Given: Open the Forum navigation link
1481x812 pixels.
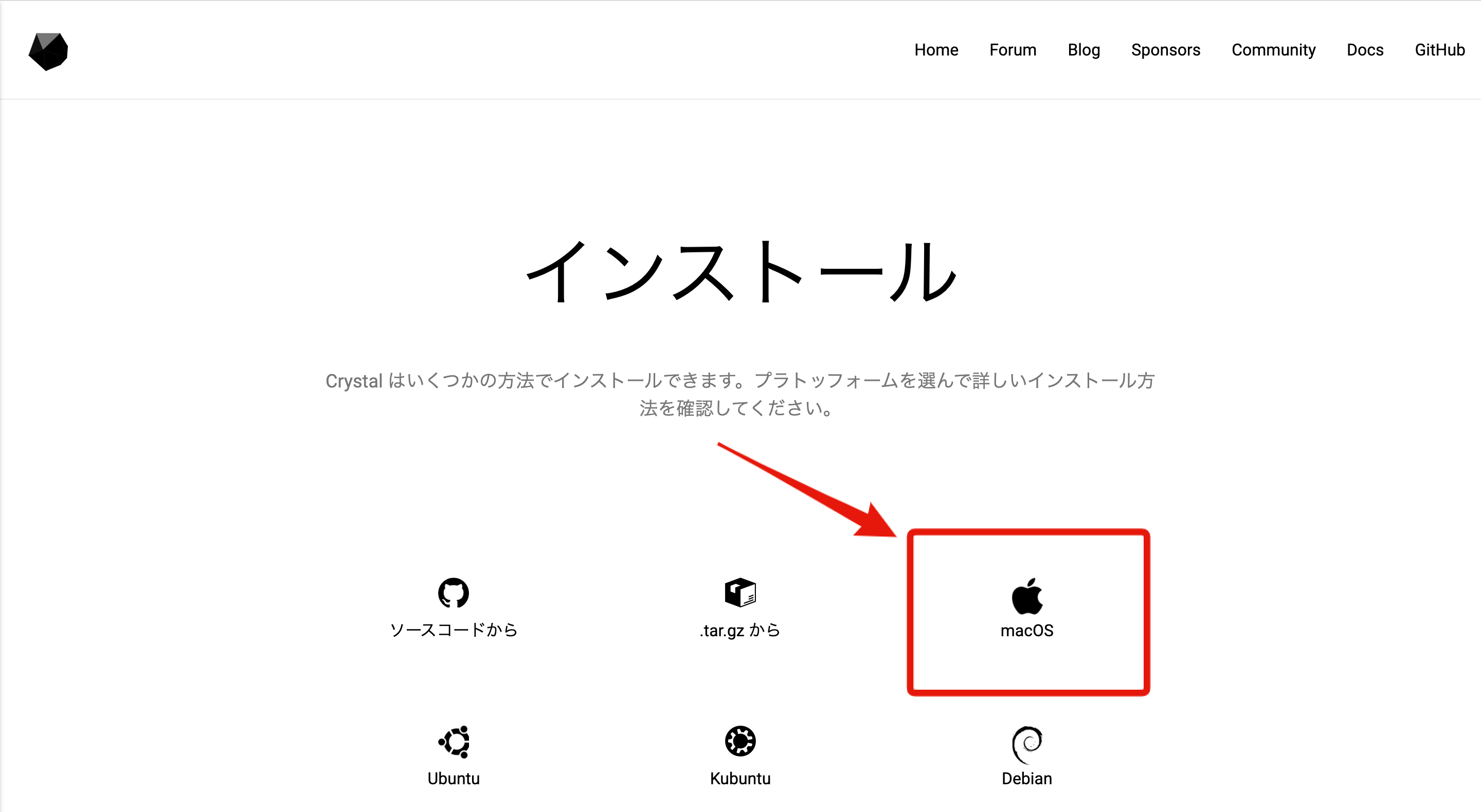Looking at the screenshot, I should 1013,50.
